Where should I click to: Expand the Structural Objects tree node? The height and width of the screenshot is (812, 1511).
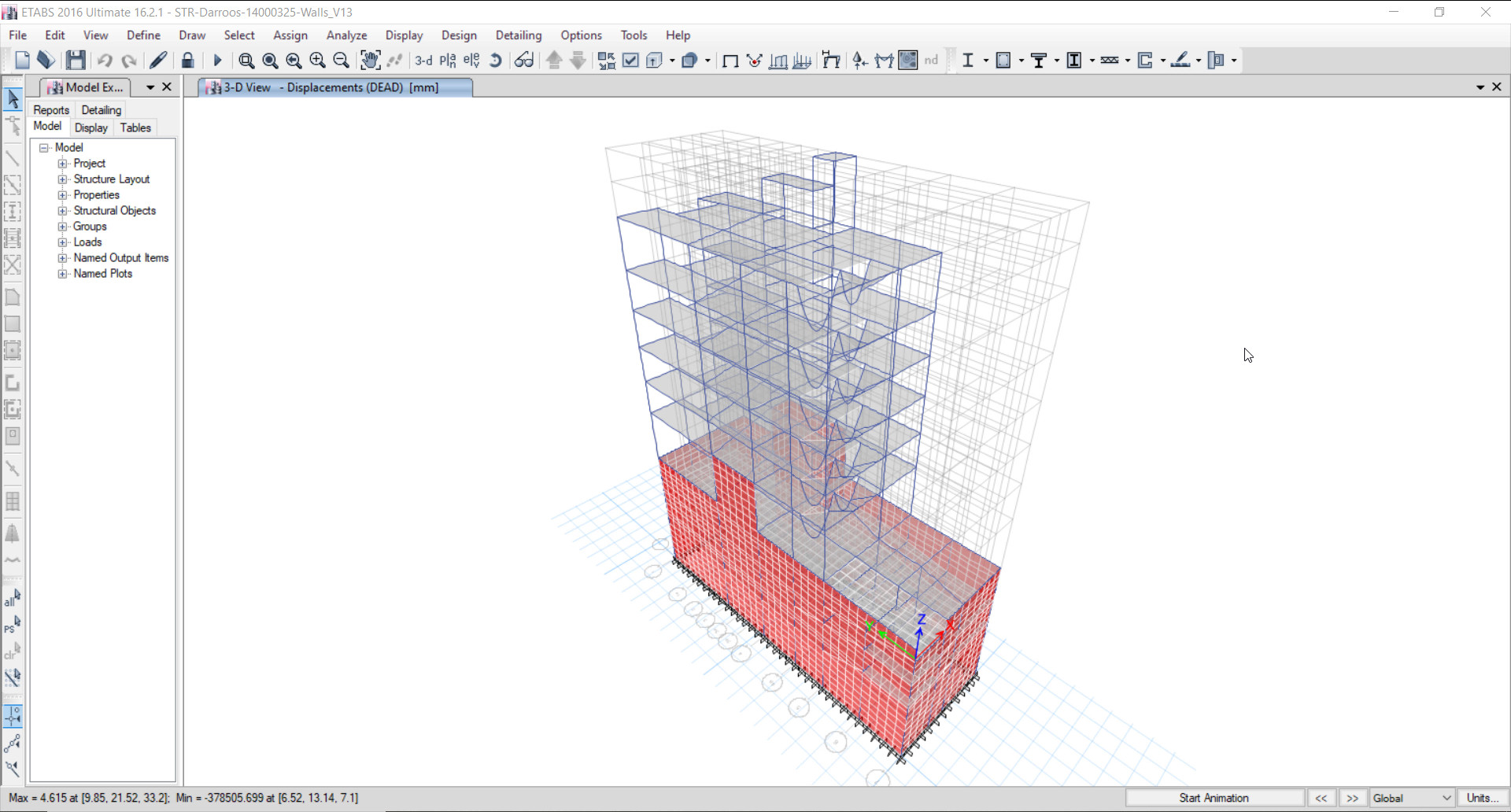63,211
